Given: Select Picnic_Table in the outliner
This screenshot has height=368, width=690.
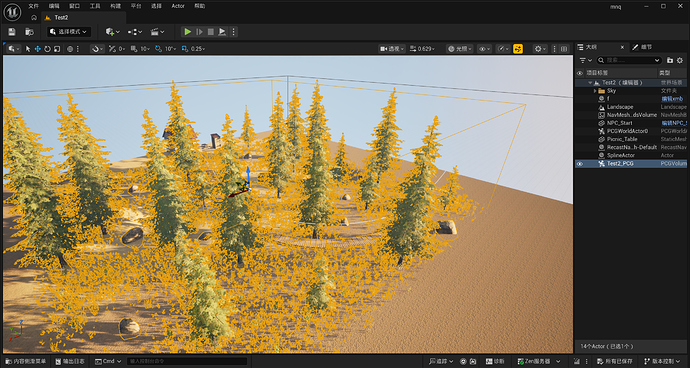Looking at the screenshot, I should [622, 139].
